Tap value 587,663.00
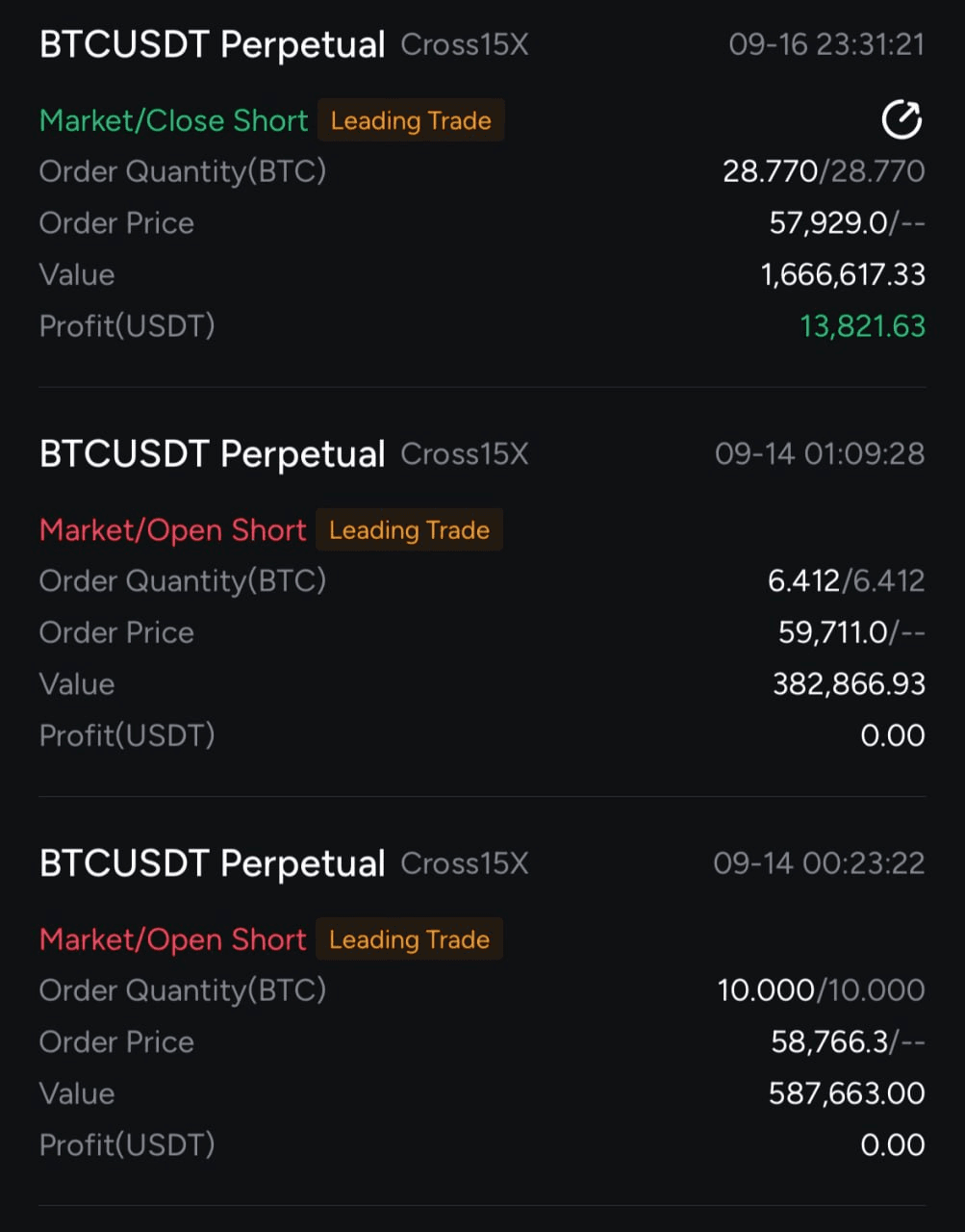 click(x=847, y=1093)
